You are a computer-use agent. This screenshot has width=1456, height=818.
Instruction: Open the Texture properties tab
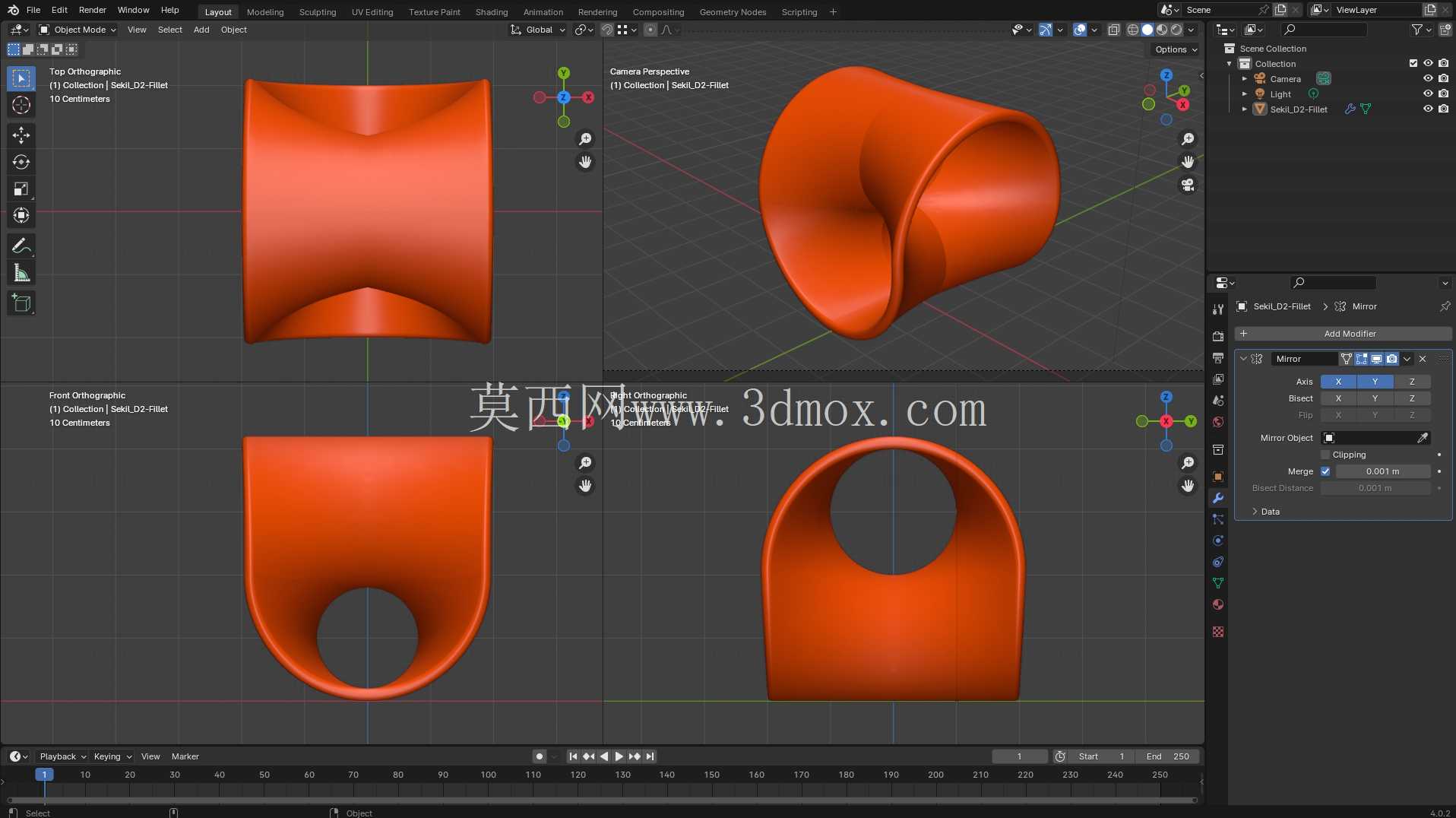[1218, 632]
